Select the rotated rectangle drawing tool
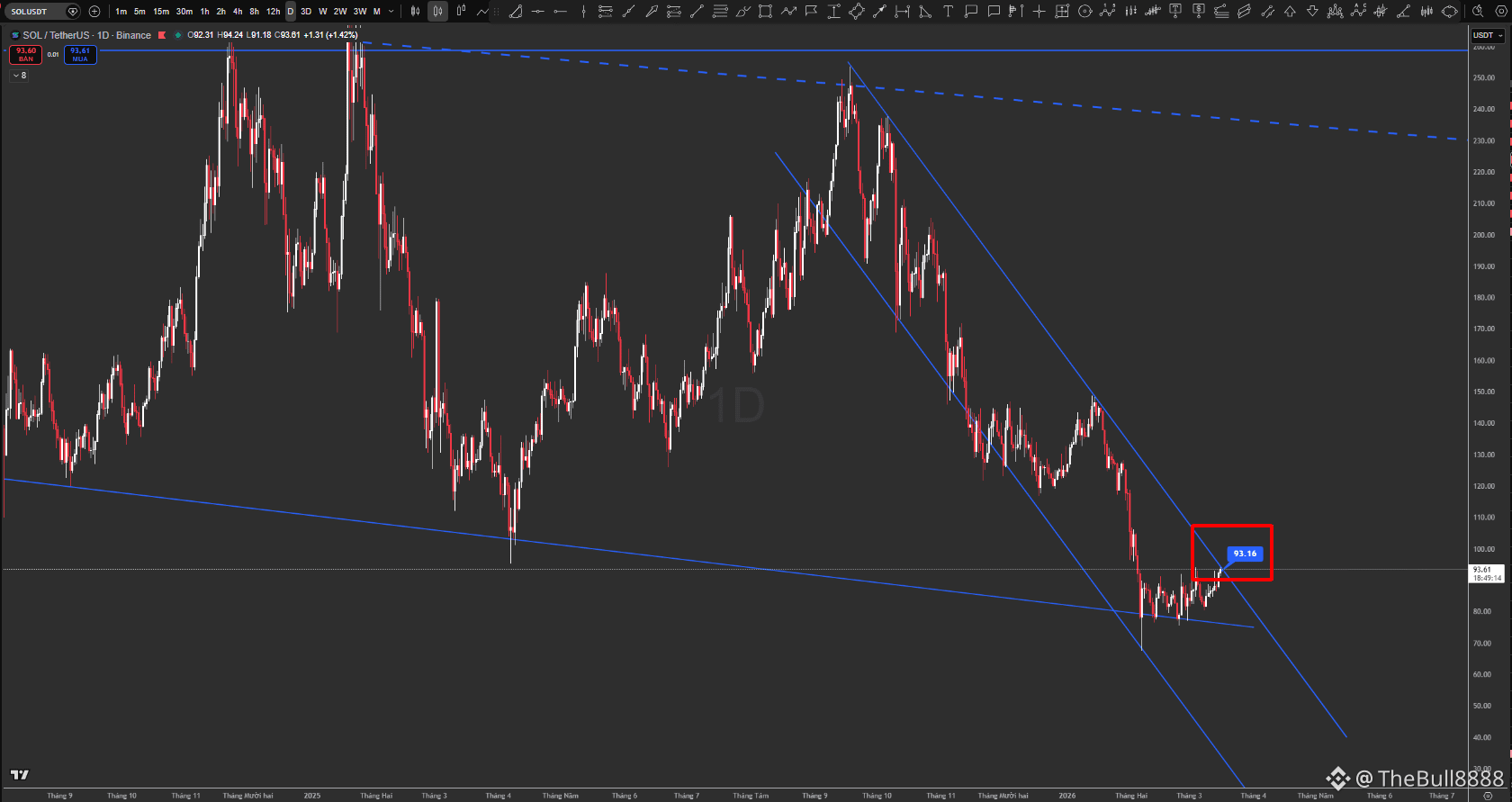 click(x=857, y=12)
